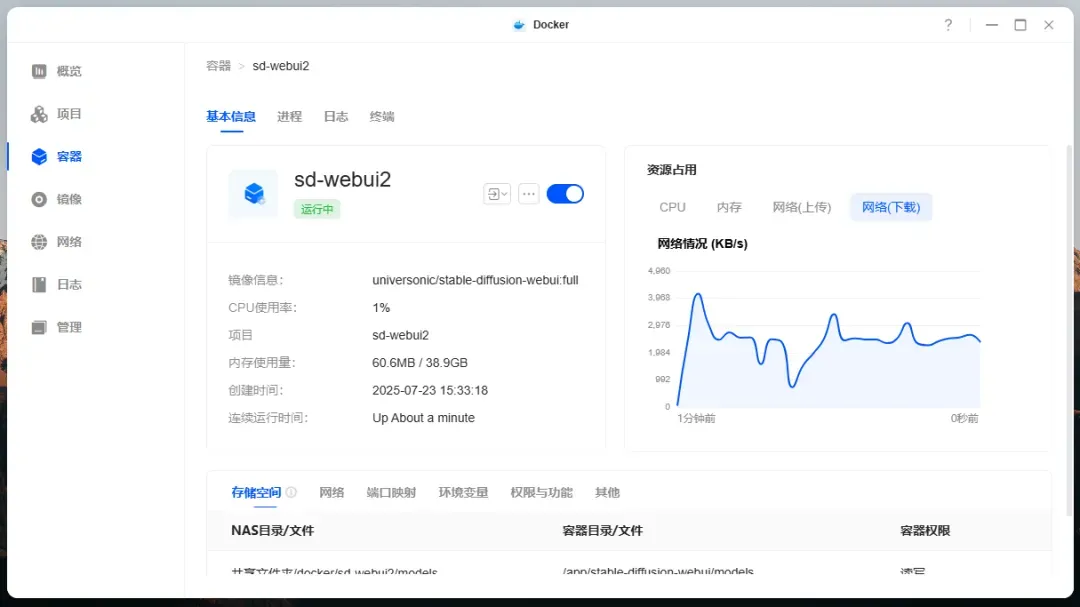The image size is (1080, 607).
Task: Open the 网络 tab in the lower panel
Action: tap(331, 493)
